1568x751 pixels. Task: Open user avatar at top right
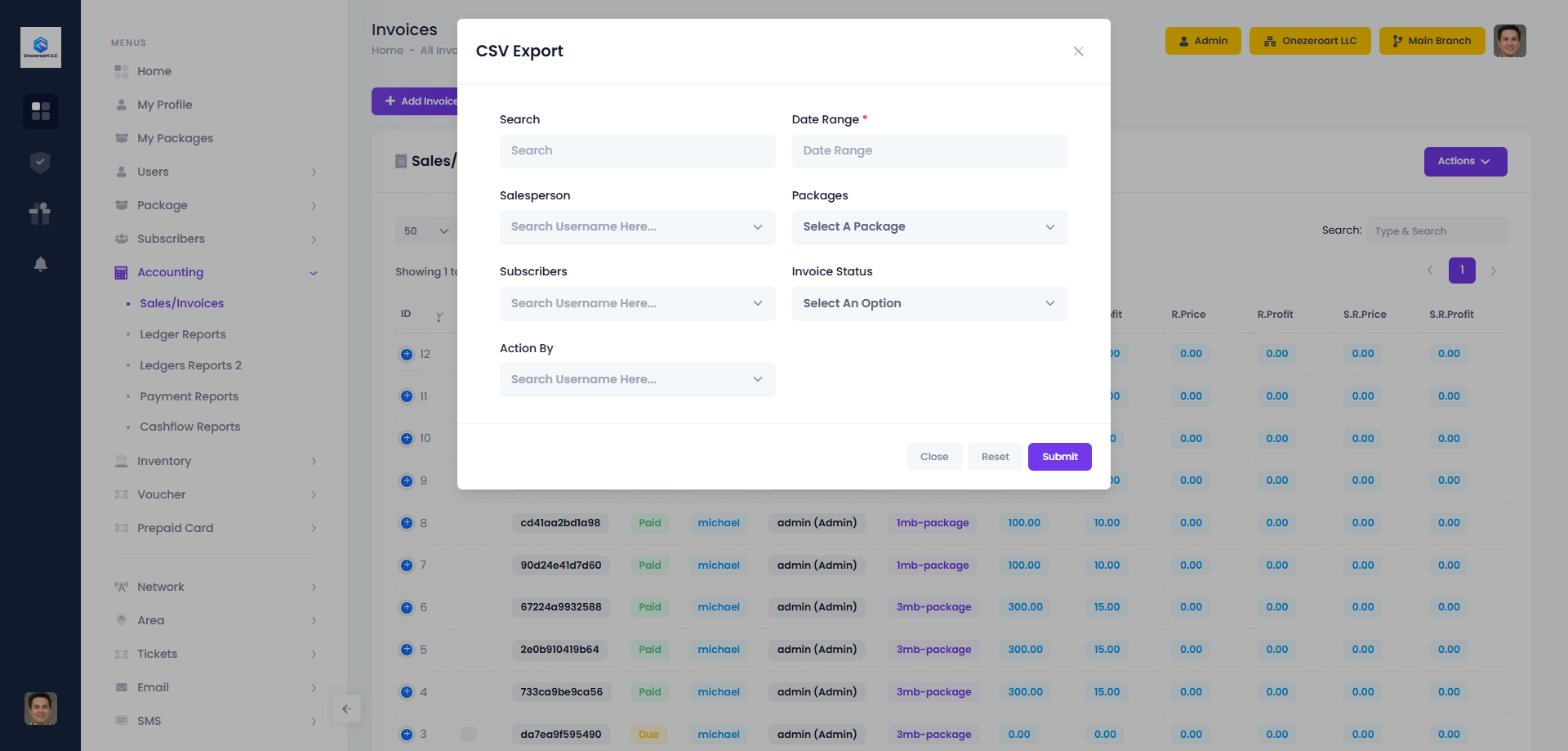1509,41
